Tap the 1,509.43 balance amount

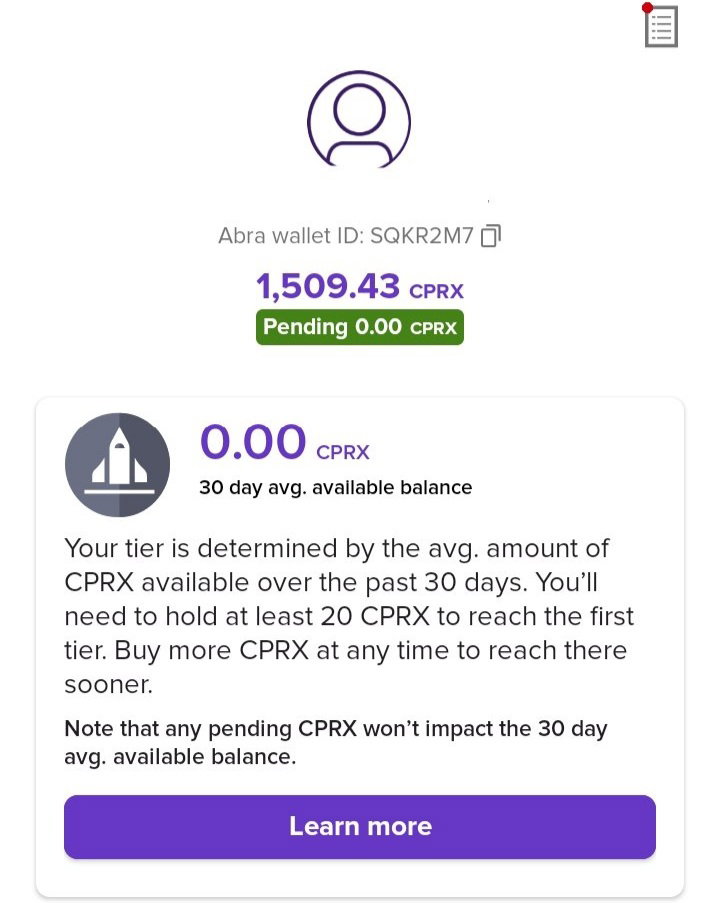coord(328,286)
